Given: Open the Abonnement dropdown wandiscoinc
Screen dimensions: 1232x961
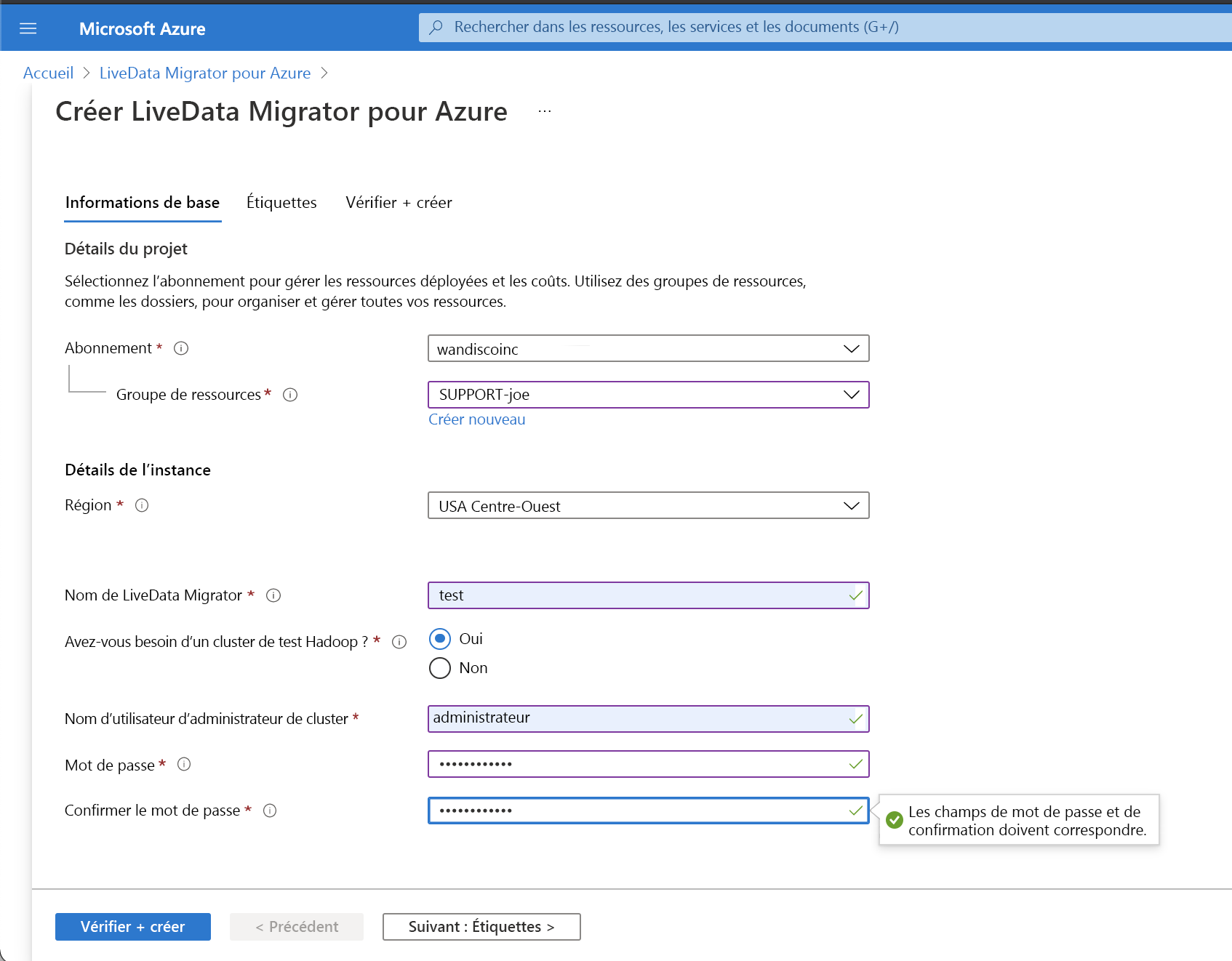Looking at the screenshot, I should click(x=649, y=348).
